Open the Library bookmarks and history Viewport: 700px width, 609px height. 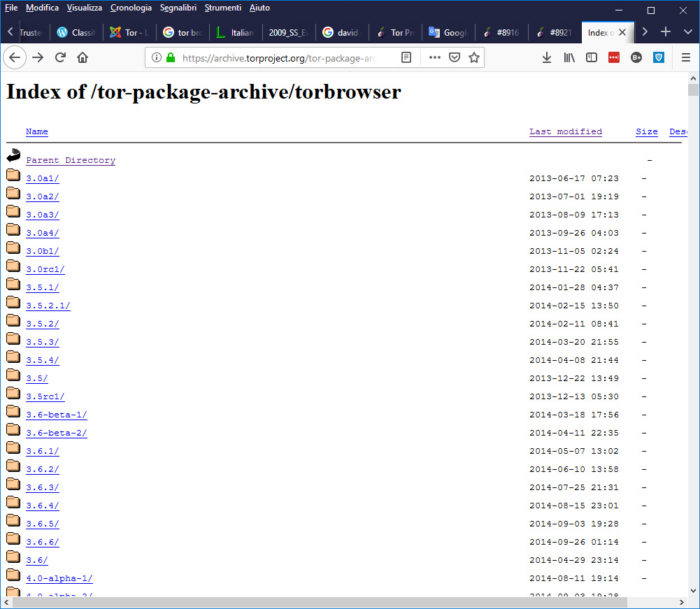coord(569,58)
